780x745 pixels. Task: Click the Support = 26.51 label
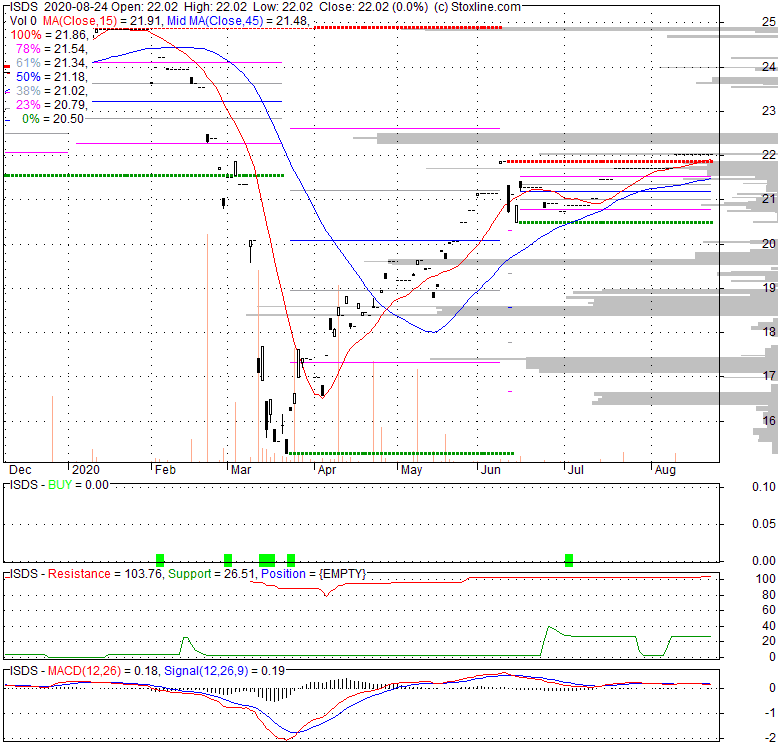coord(211,574)
